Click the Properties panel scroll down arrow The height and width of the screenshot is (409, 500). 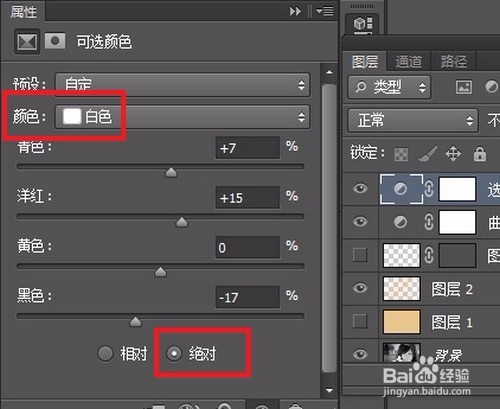(329, 390)
